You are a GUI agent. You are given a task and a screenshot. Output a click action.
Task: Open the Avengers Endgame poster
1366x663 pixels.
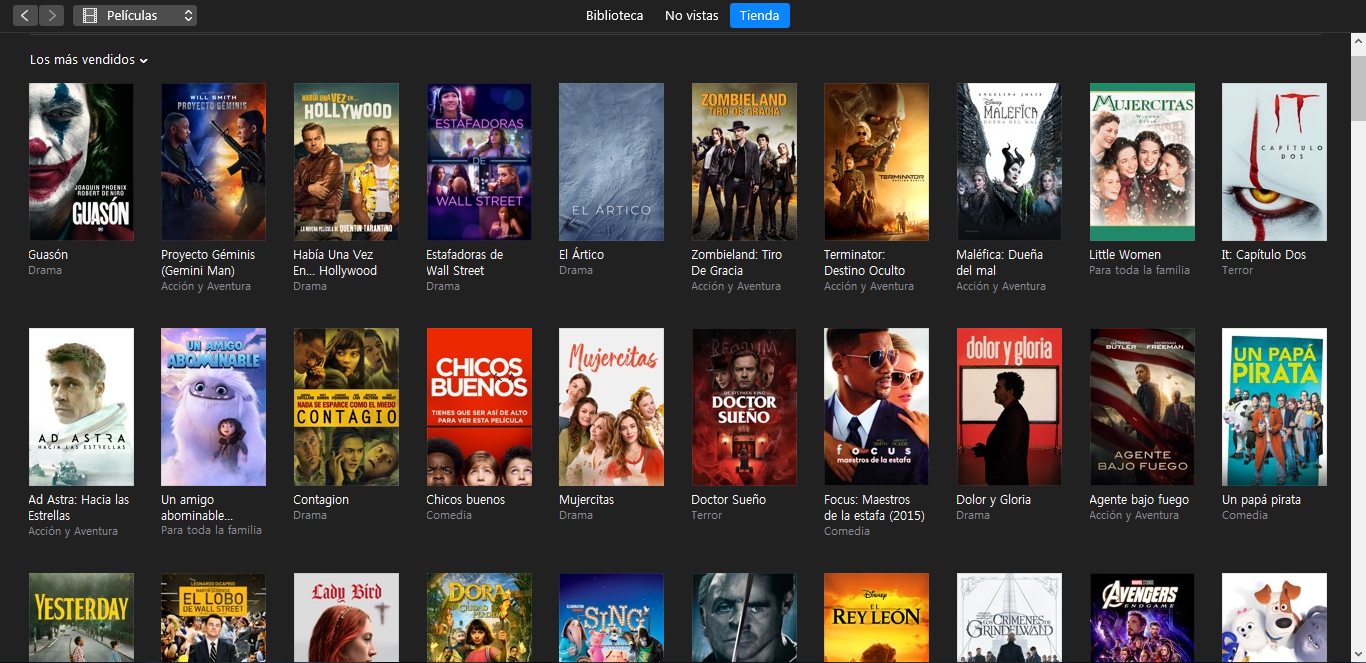[x=1142, y=618]
